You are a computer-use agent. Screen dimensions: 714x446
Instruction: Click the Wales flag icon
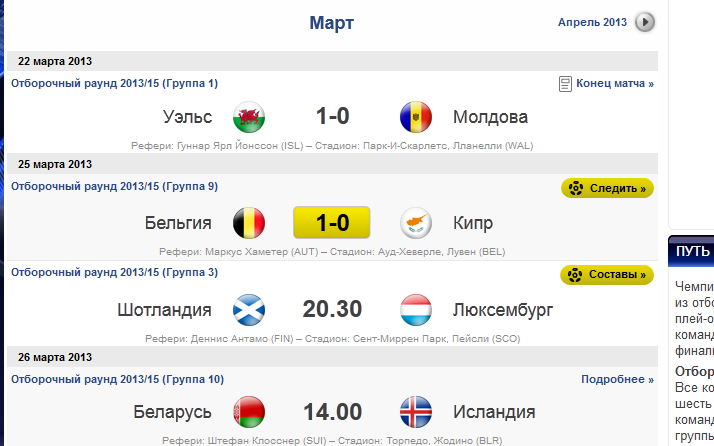(248, 117)
